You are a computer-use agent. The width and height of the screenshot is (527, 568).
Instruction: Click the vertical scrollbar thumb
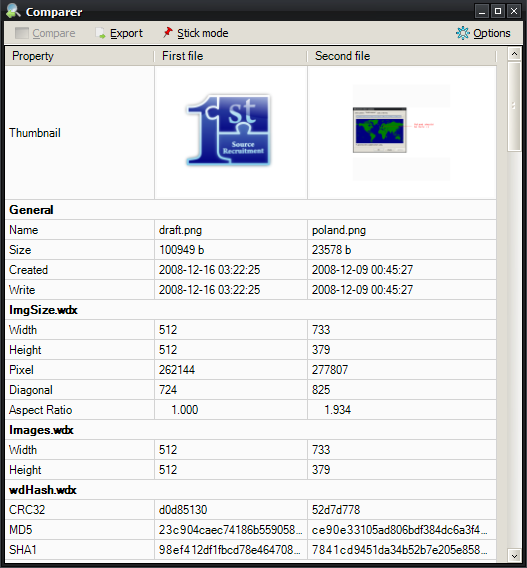point(514,106)
